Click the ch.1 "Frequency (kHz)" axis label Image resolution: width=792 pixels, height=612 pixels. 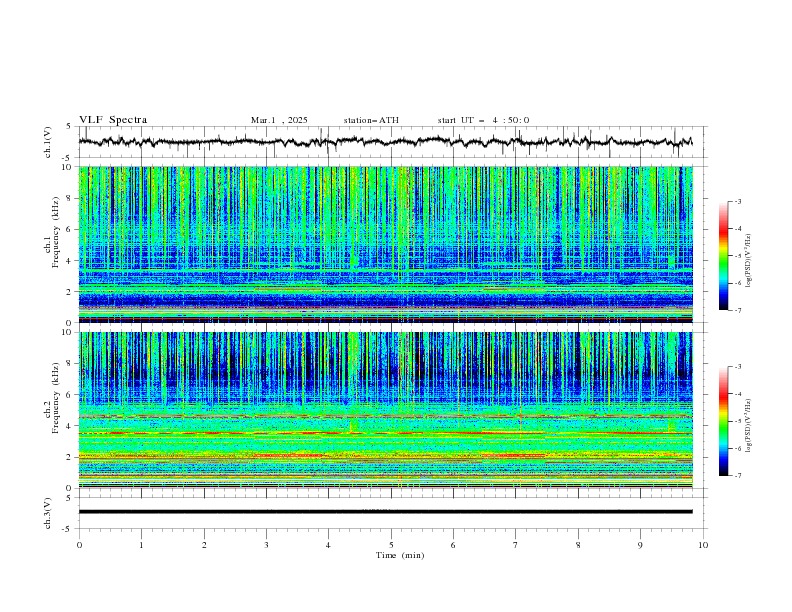tap(56, 232)
